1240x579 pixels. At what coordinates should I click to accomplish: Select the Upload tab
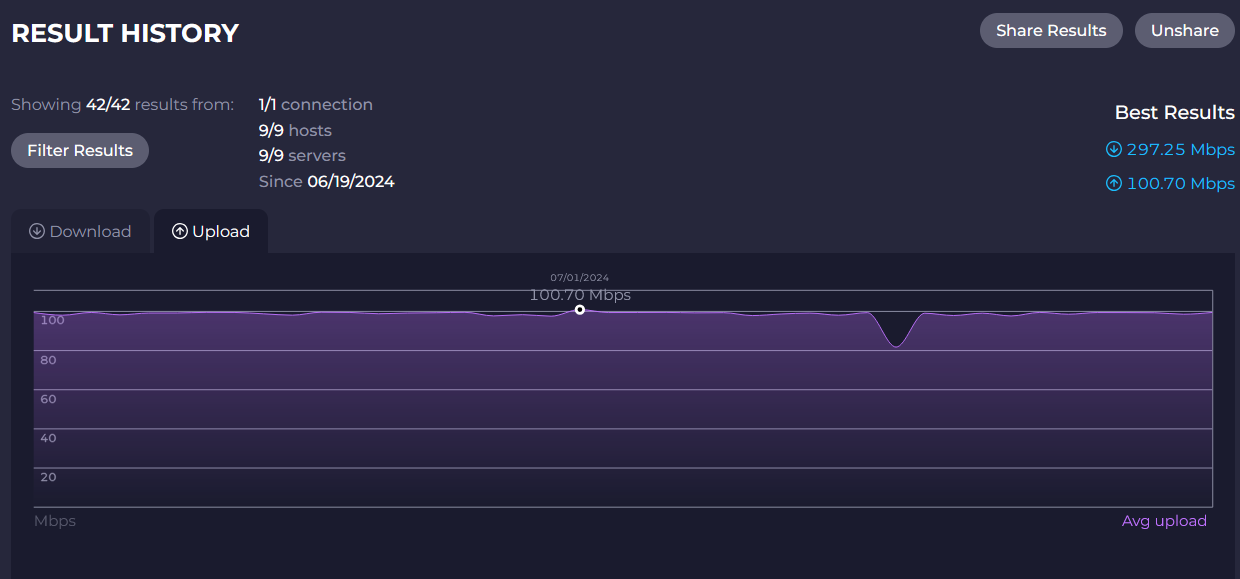211,231
